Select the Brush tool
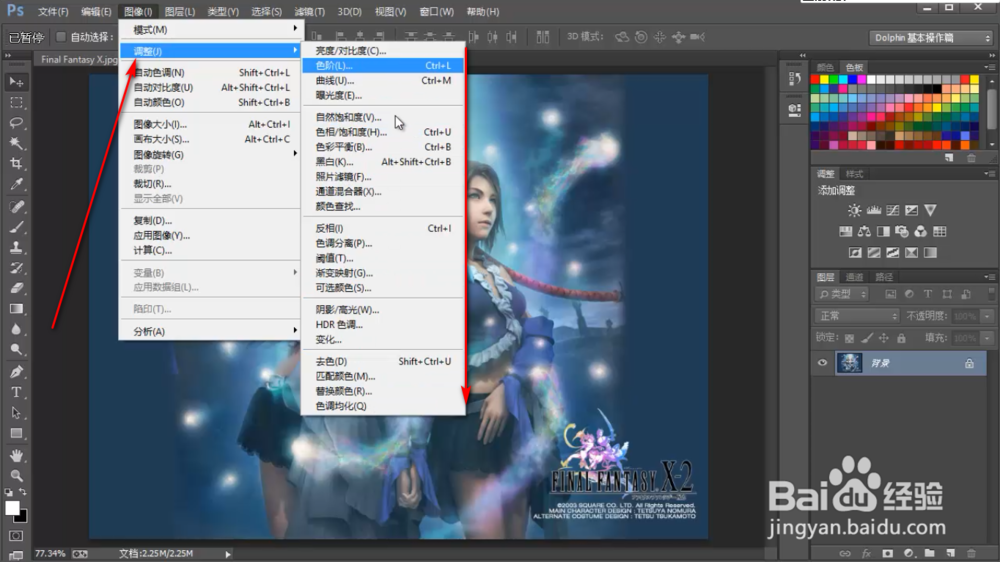The width and height of the screenshot is (1000, 562). (16, 227)
